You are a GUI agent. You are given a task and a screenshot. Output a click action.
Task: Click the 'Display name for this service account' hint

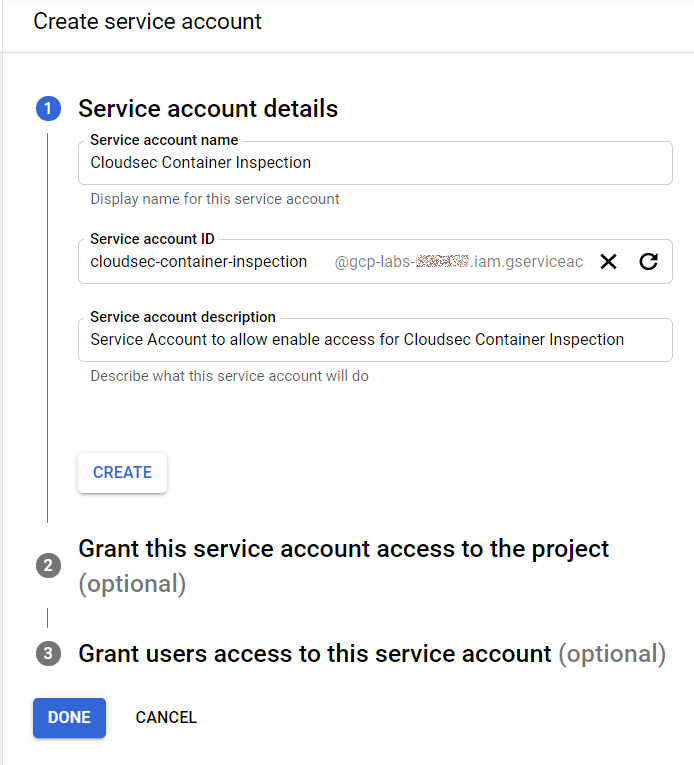[x=215, y=199]
